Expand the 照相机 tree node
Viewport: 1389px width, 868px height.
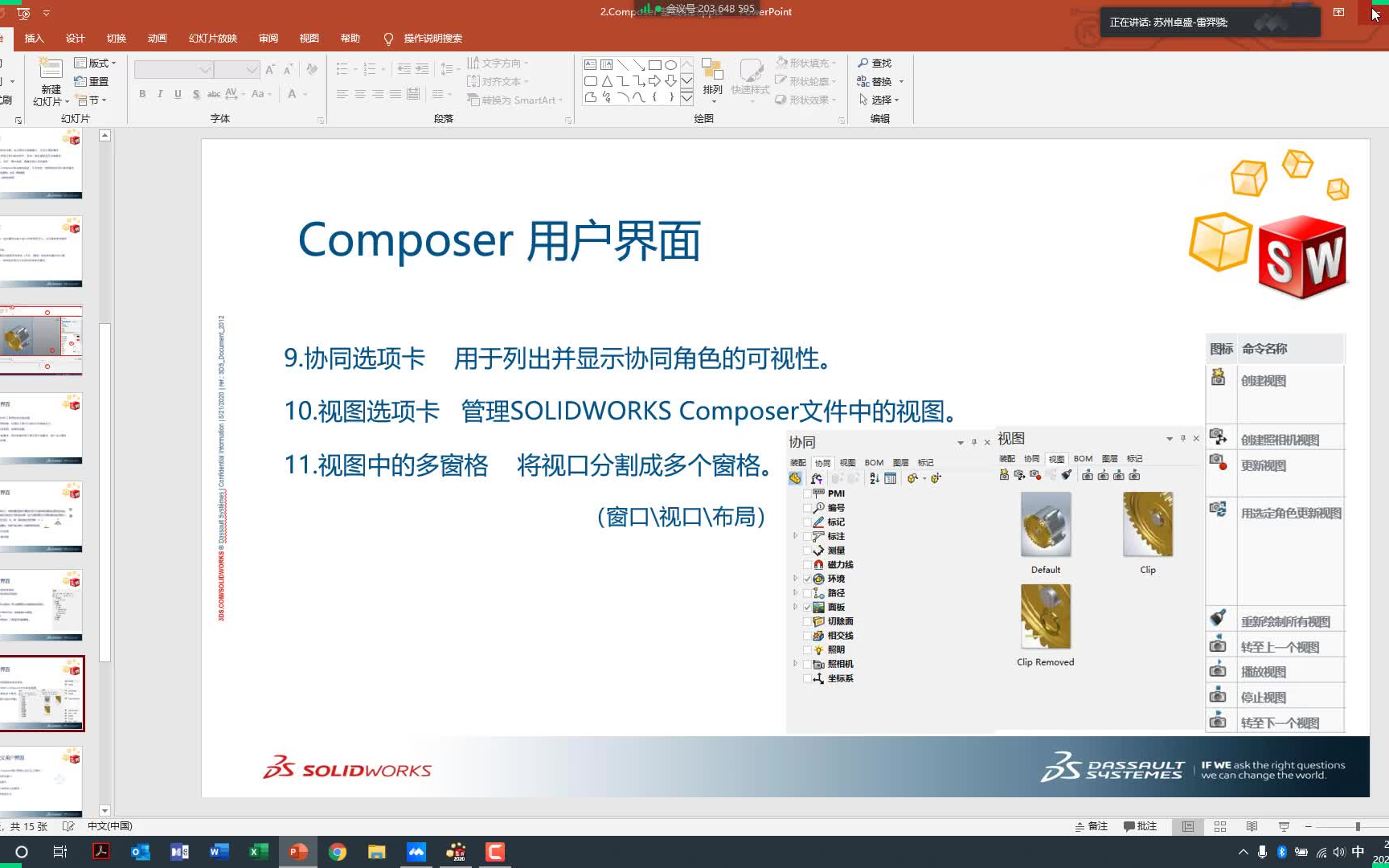(x=796, y=663)
